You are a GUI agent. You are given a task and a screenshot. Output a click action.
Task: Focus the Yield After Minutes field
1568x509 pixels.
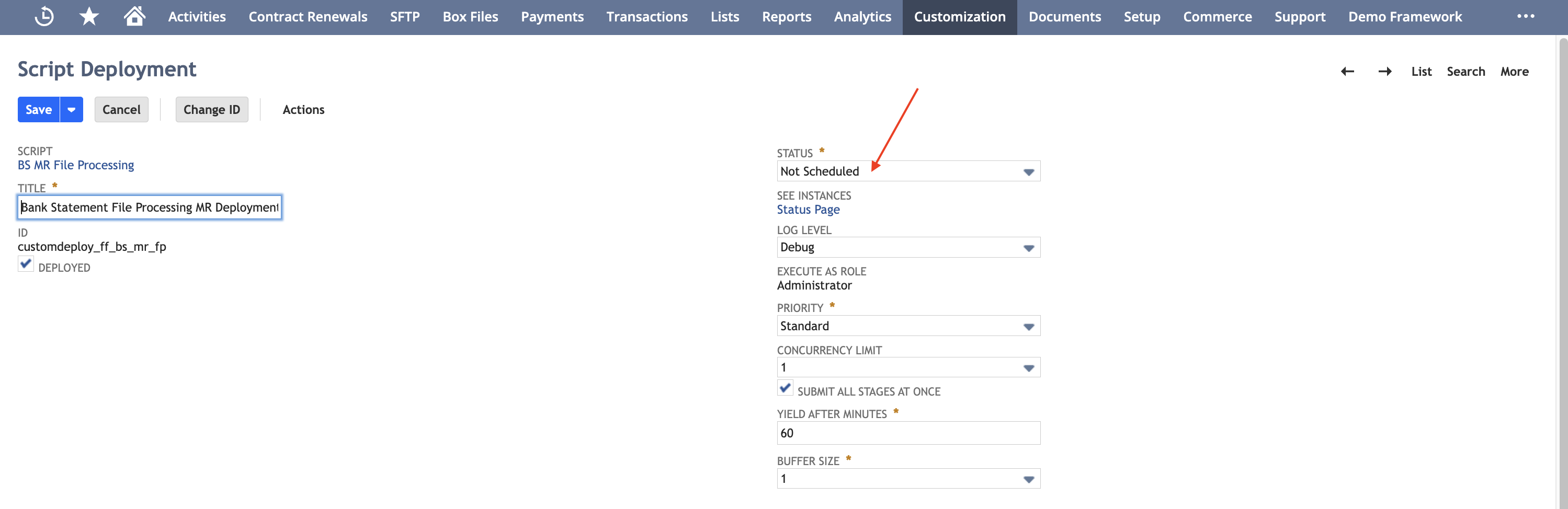coord(908,433)
